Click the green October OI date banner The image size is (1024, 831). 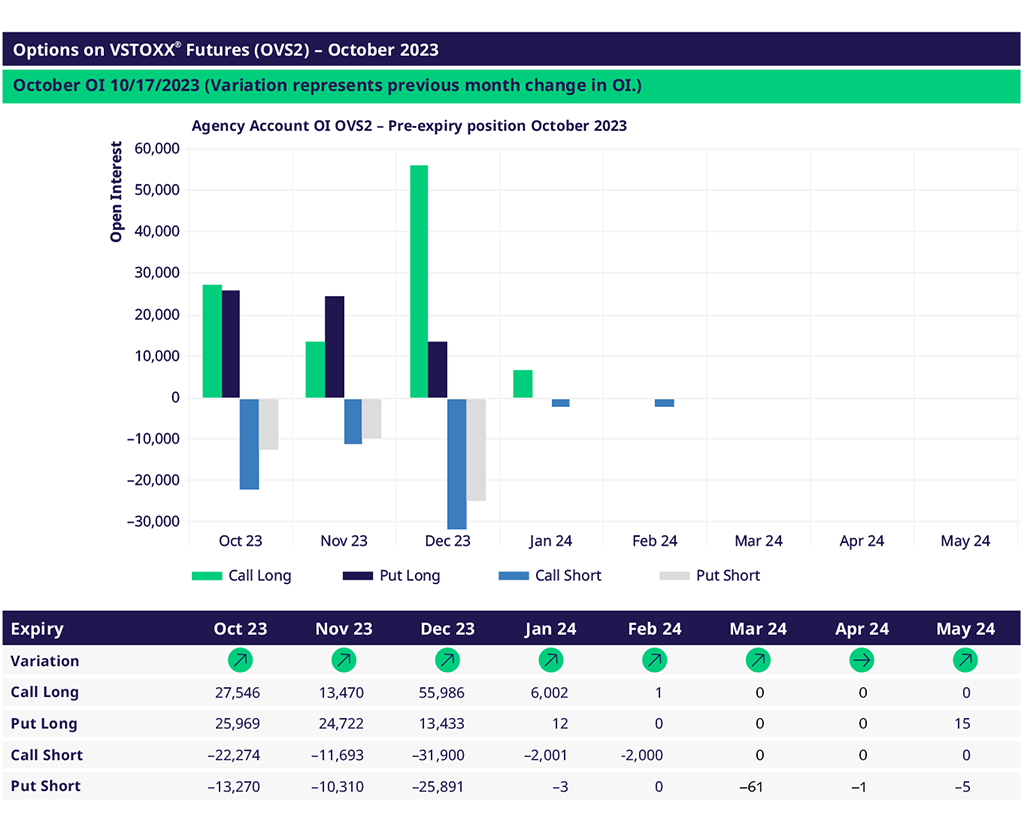pyautogui.click(x=511, y=86)
